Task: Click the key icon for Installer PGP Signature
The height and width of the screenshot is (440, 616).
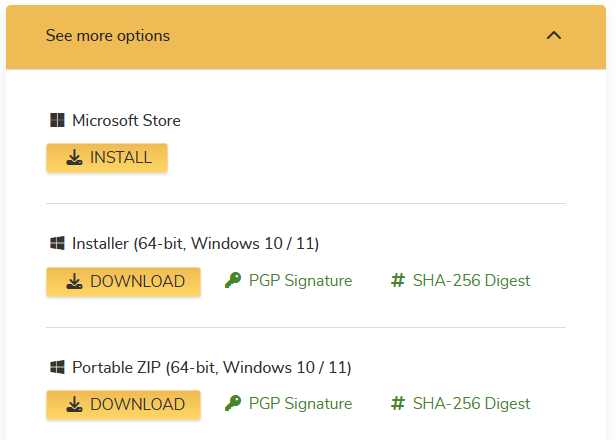Action: click(233, 281)
